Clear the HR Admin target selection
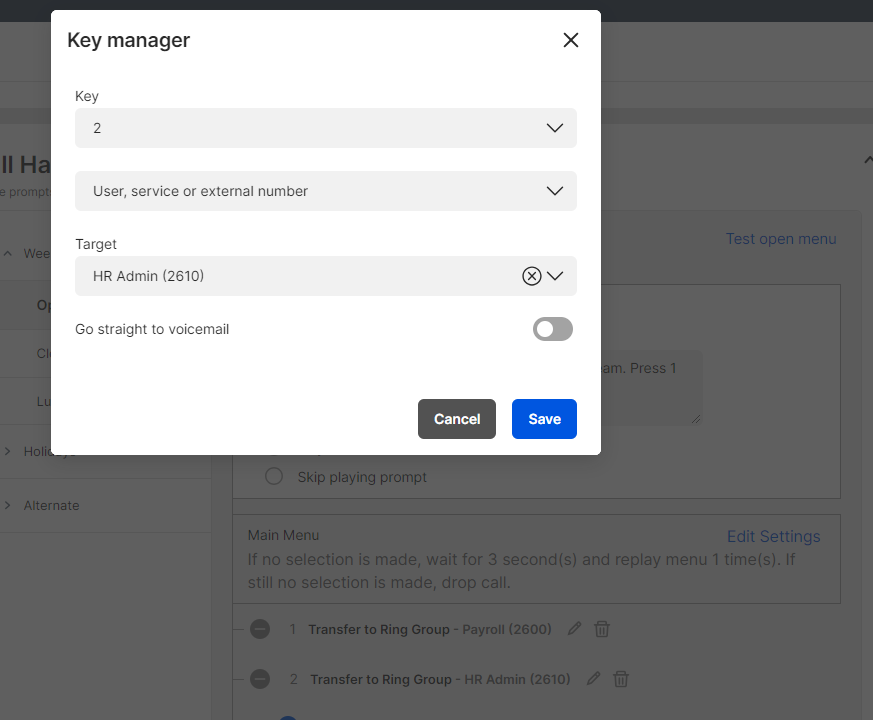Viewport: 873px width, 720px height. coord(531,276)
